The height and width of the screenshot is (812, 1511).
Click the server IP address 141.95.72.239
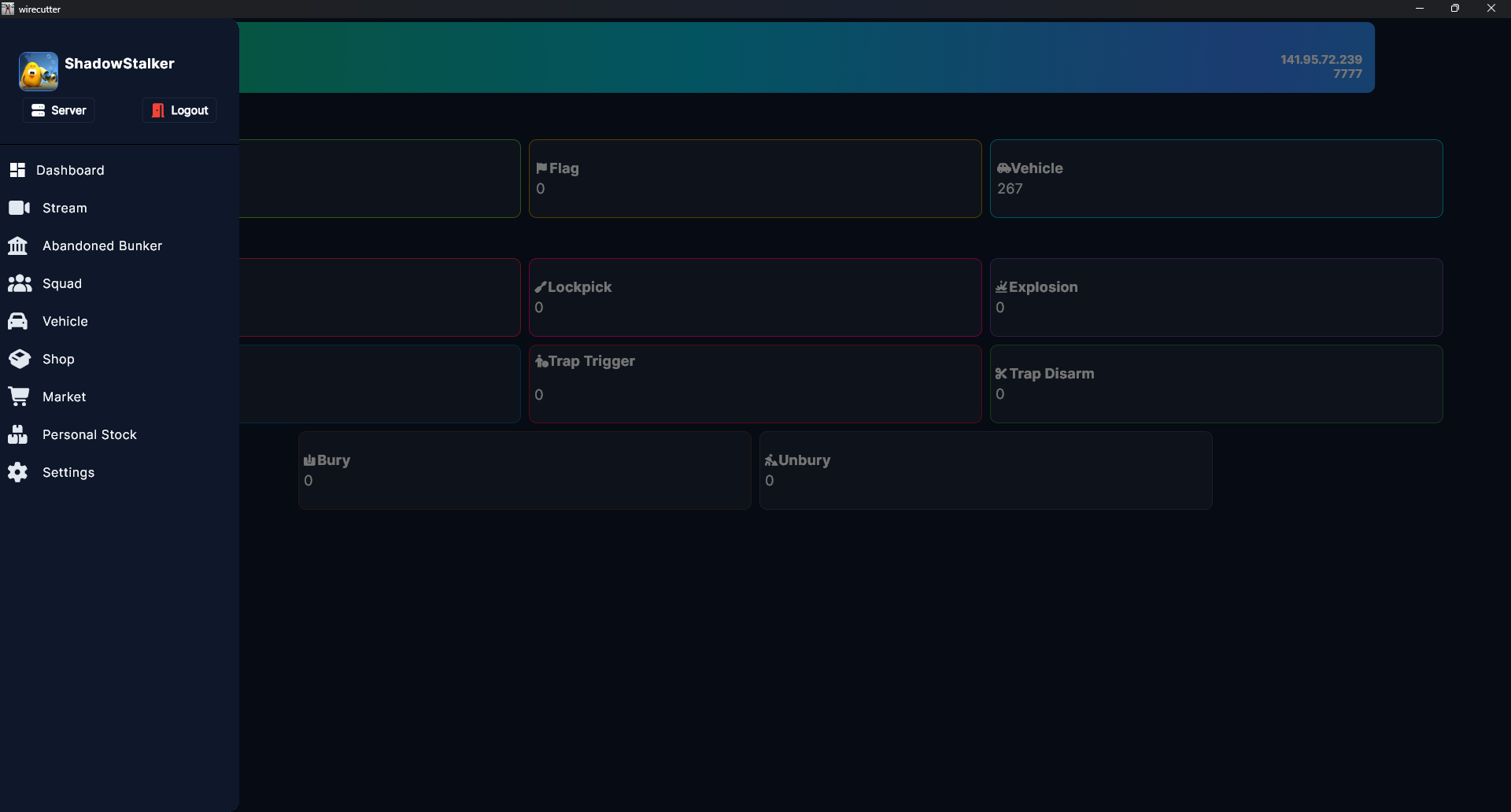[x=1321, y=59]
